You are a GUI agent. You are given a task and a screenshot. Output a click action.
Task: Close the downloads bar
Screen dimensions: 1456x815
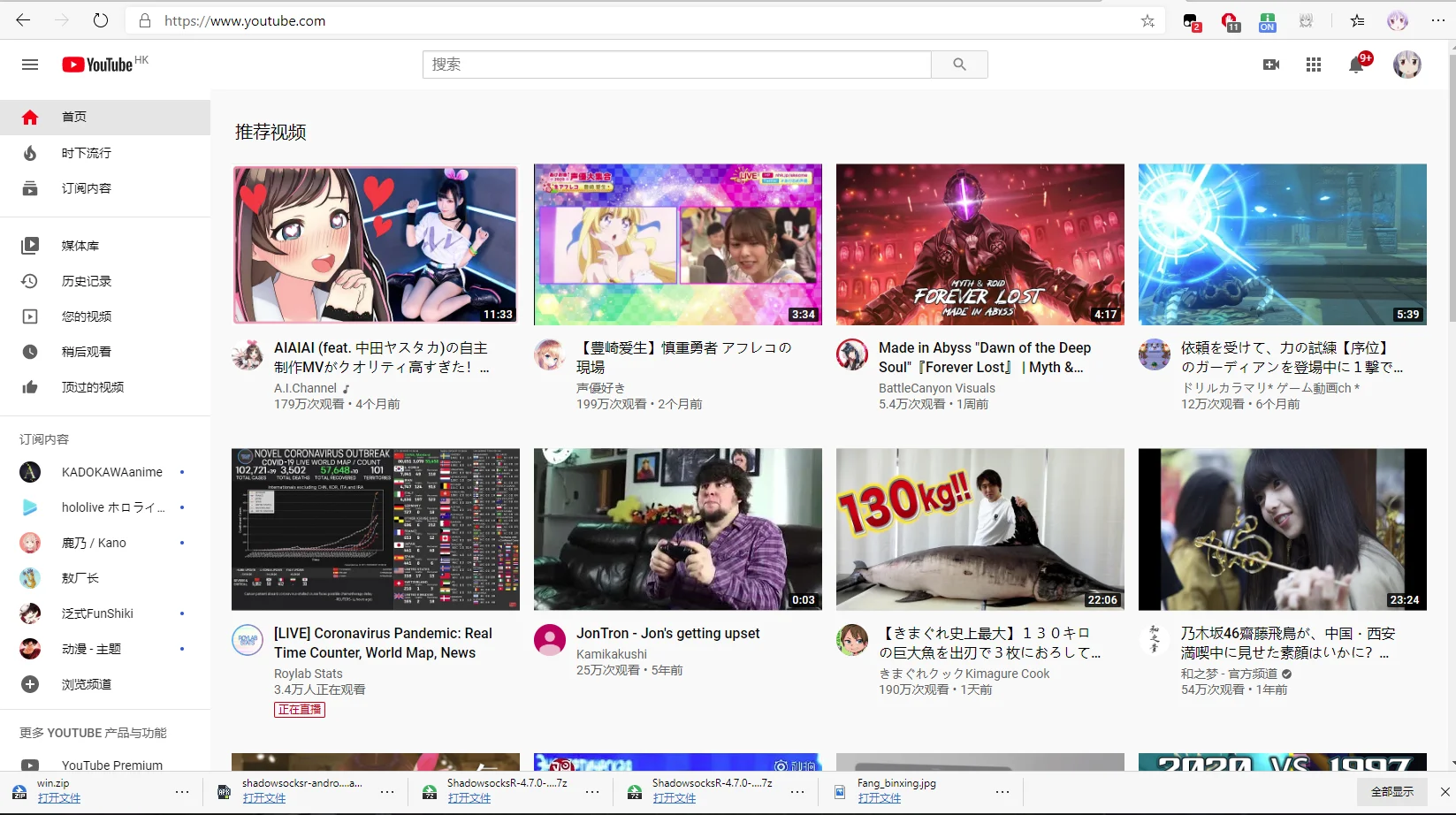(1445, 792)
